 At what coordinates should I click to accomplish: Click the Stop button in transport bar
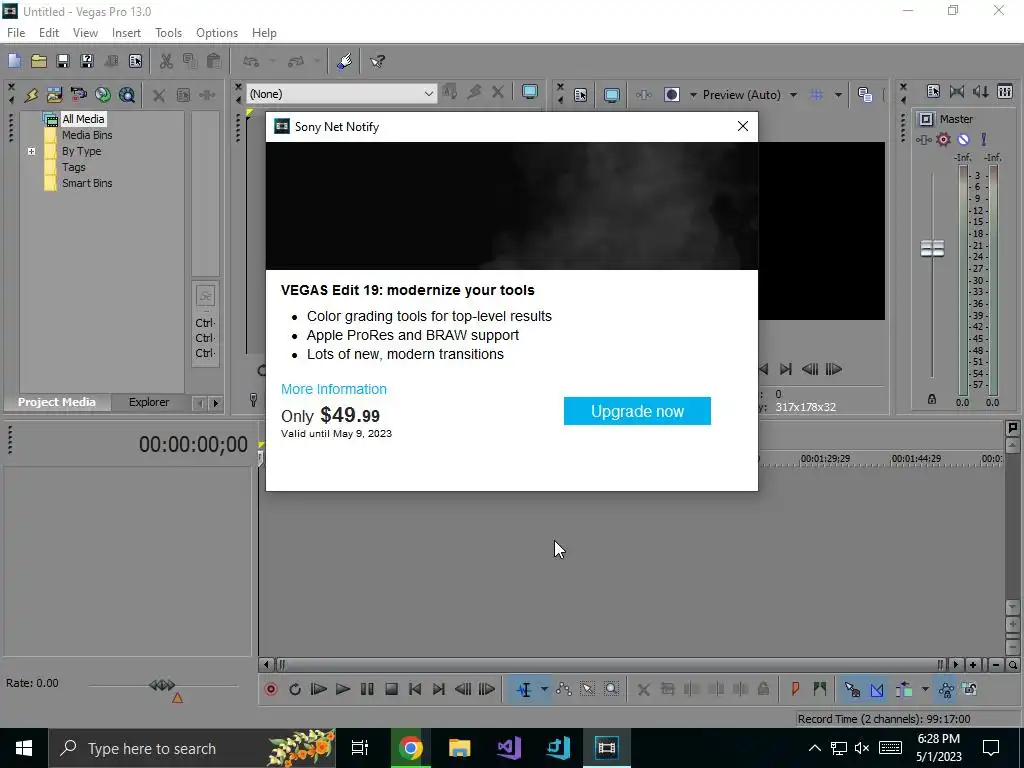(391, 689)
